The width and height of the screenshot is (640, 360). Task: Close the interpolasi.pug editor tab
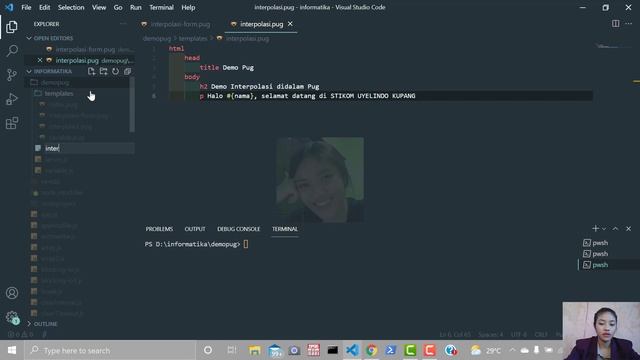coord(290,24)
